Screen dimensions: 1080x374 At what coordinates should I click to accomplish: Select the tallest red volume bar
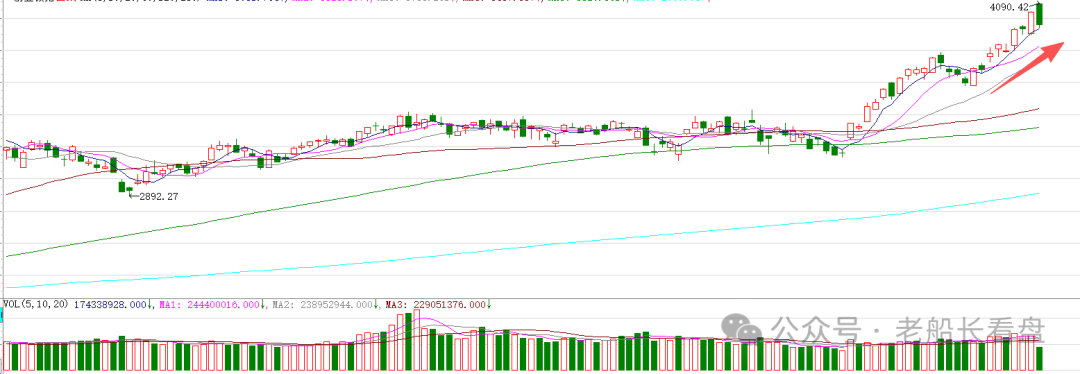point(417,341)
